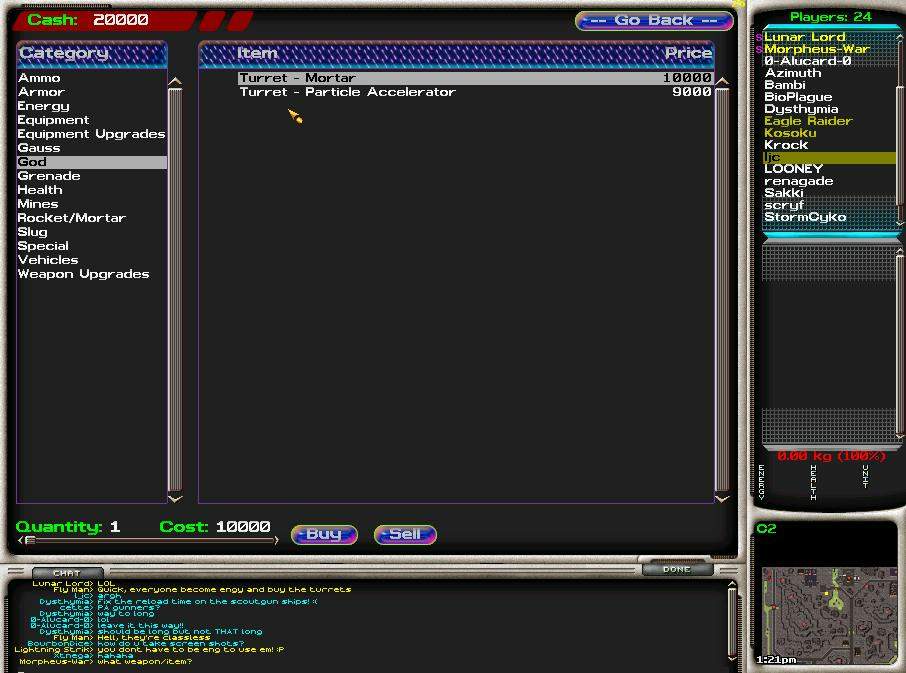906x673 pixels.
Task: Click the player list scroll-up arrow
Action: [x=900, y=34]
